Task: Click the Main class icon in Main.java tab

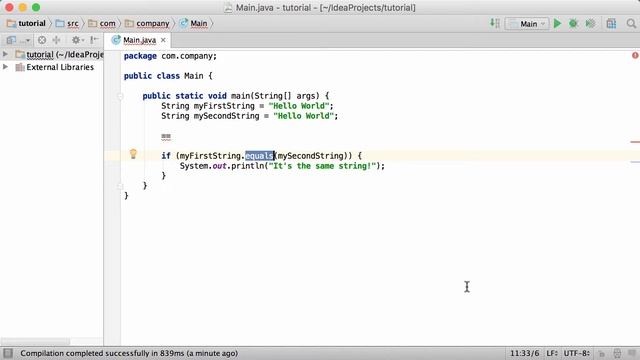Action: pyautogui.click(x=116, y=40)
